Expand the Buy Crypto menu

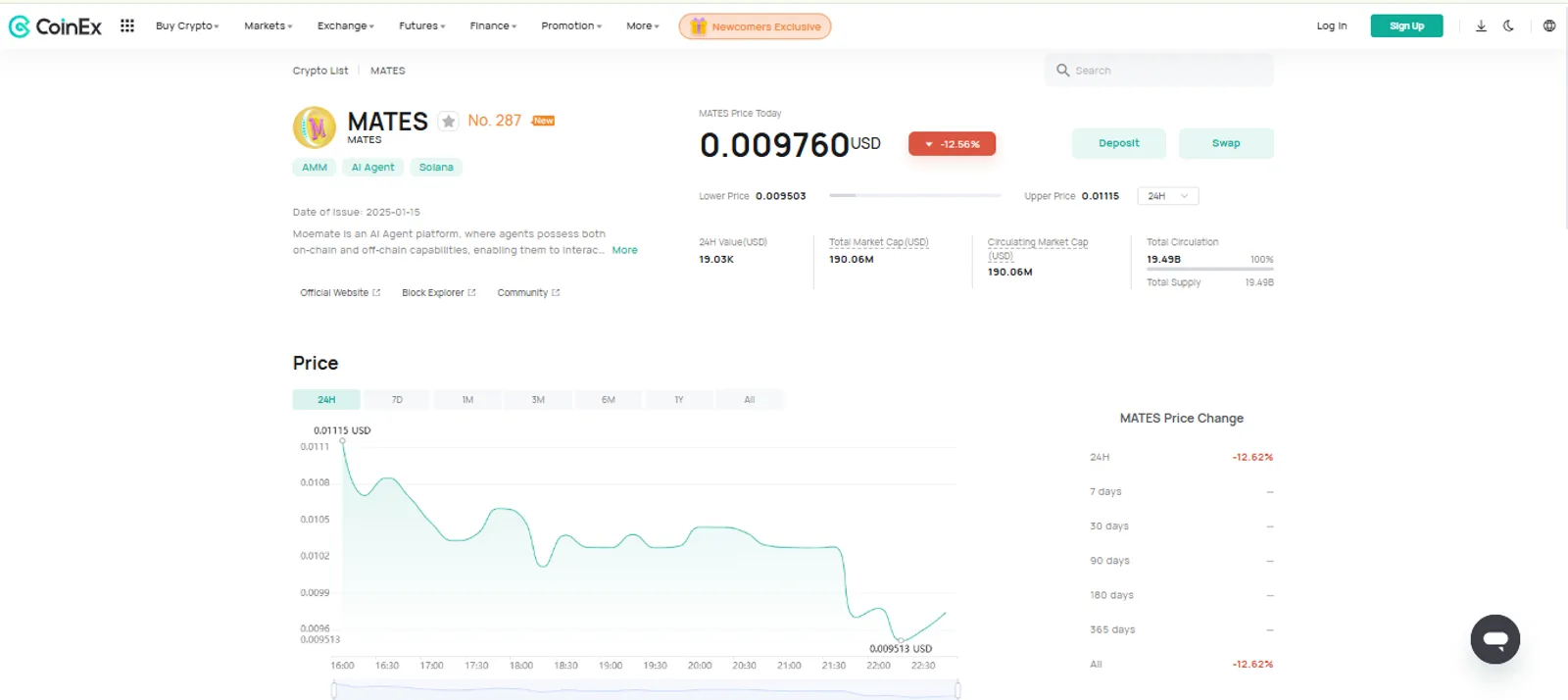[x=187, y=26]
